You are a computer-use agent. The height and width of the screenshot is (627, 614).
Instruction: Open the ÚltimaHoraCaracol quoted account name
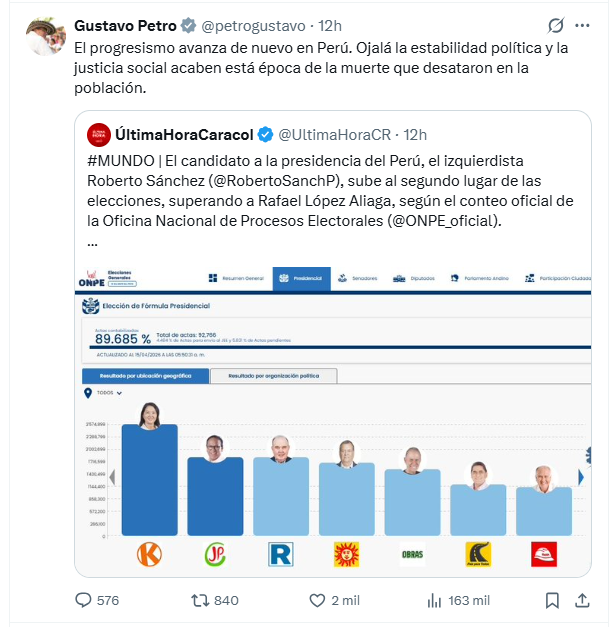pyautogui.click(x=184, y=135)
